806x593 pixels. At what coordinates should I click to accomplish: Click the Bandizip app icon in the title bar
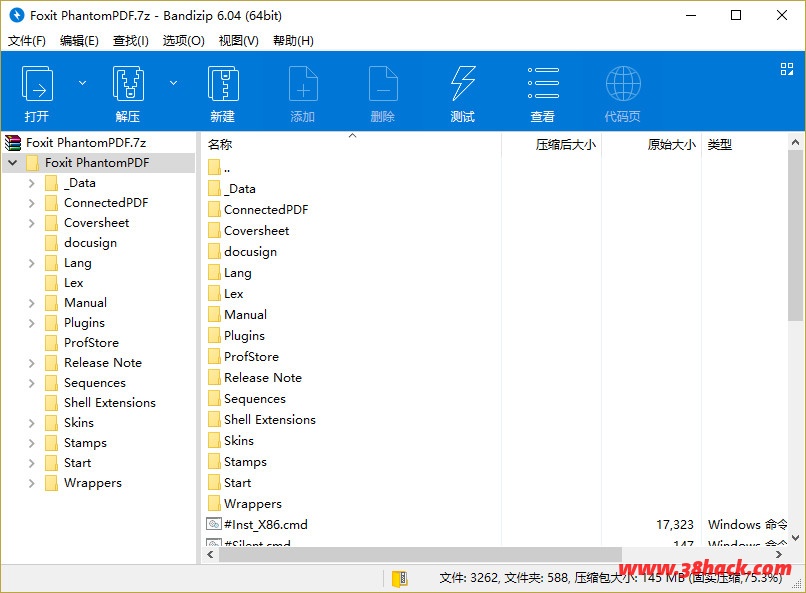tap(16, 15)
